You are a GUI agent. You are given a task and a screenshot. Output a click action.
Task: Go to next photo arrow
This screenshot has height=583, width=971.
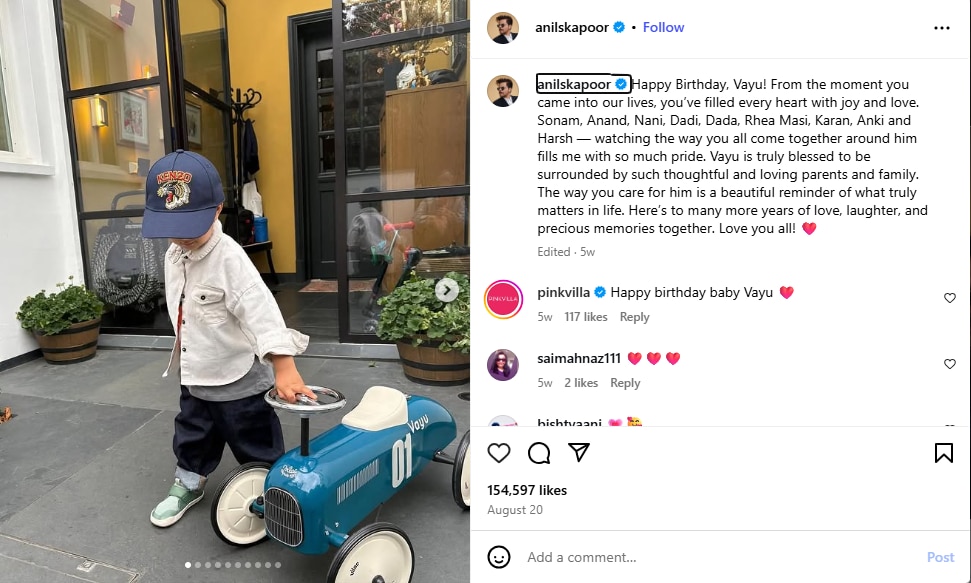point(446,290)
